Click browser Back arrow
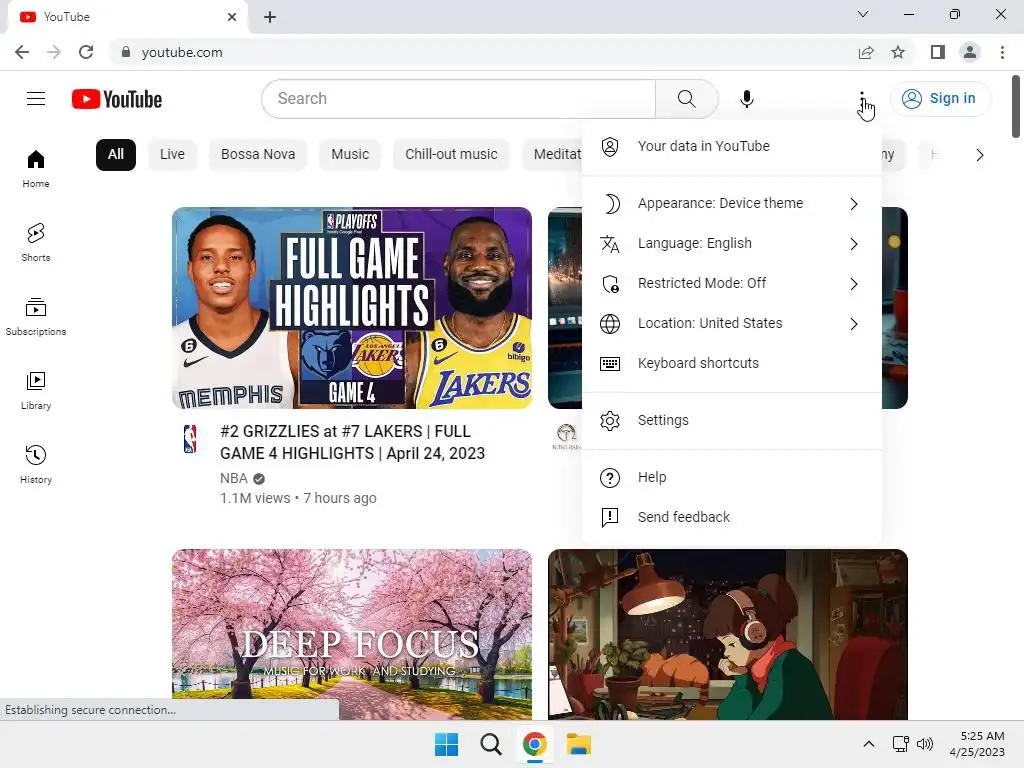Image resolution: width=1024 pixels, height=768 pixels. point(22,52)
